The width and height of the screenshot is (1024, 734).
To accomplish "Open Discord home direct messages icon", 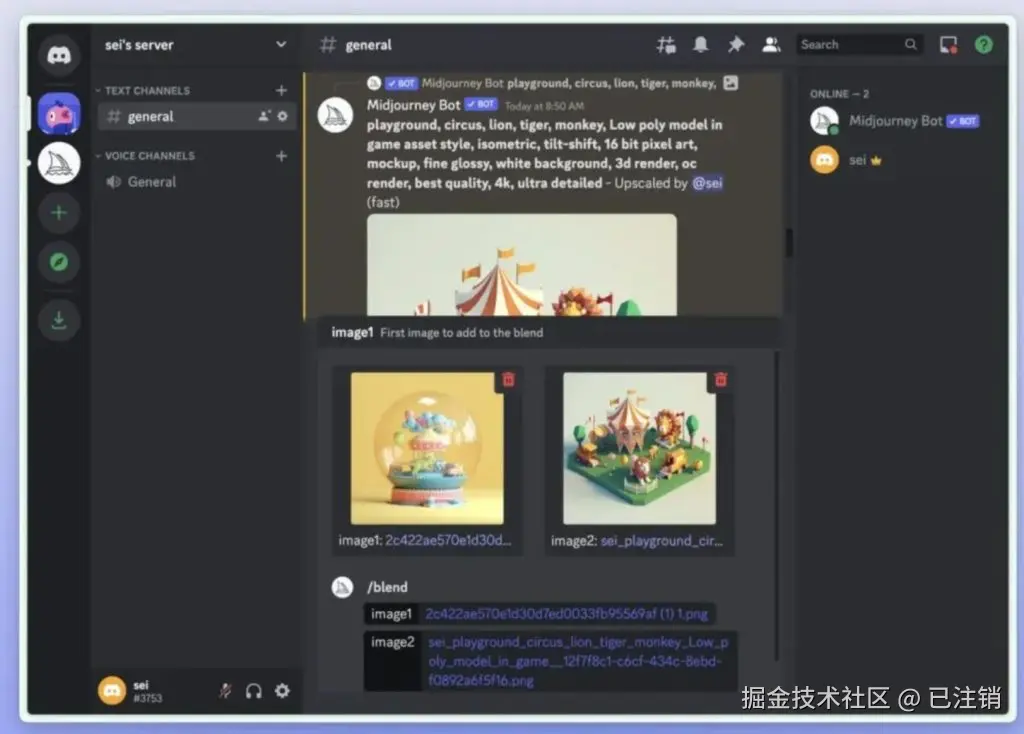I will [x=59, y=55].
